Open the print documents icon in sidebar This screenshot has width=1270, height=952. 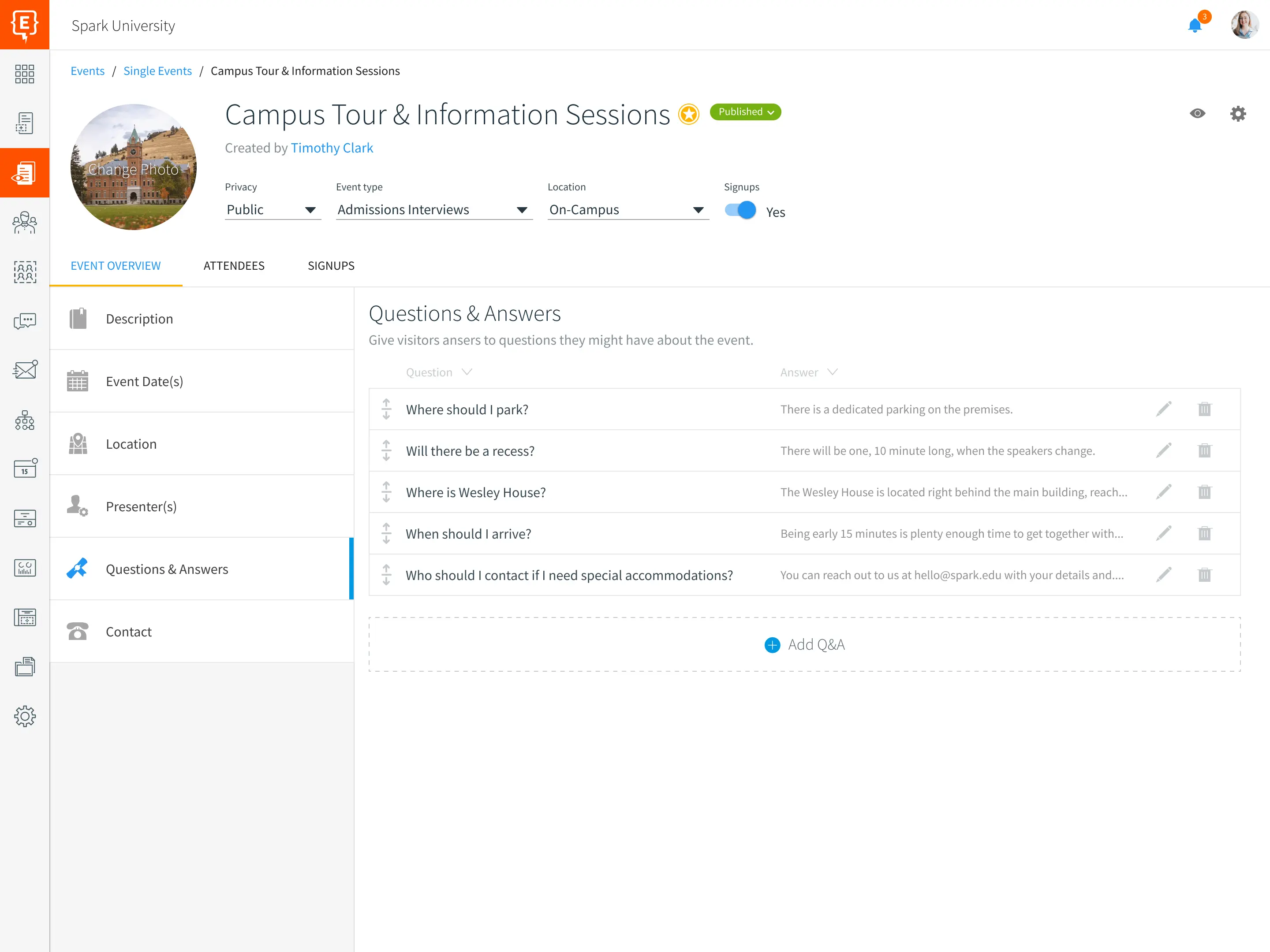[x=25, y=666]
